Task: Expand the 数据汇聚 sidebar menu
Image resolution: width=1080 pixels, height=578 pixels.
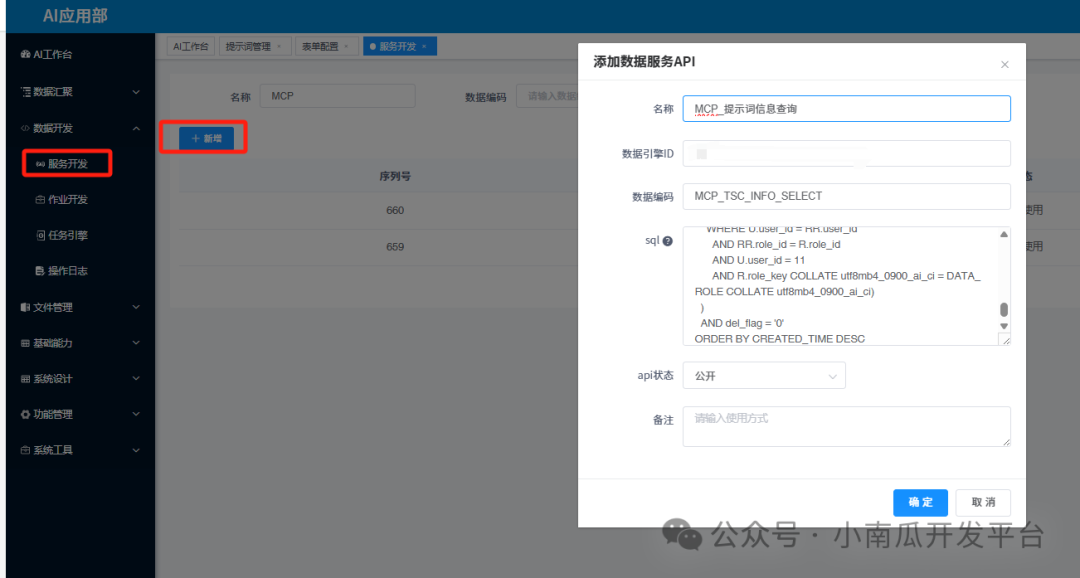Action: pyautogui.click(x=136, y=92)
